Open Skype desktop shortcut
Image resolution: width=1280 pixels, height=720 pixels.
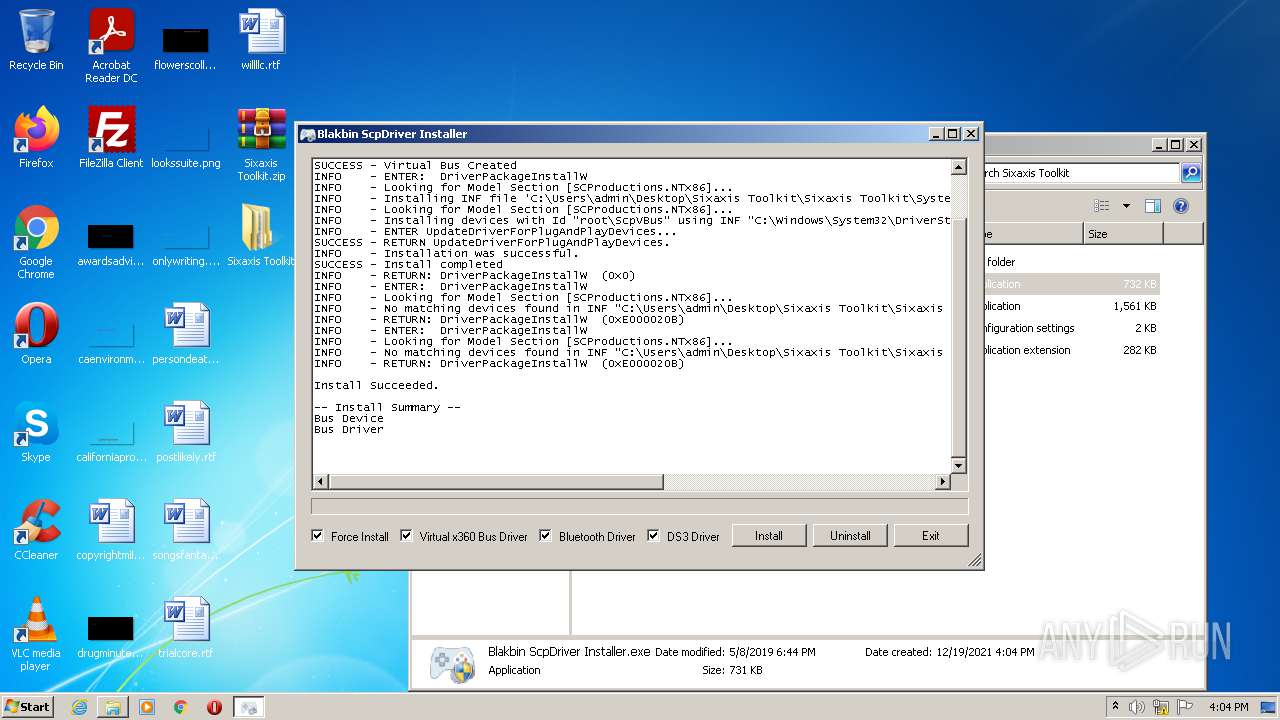36,432
